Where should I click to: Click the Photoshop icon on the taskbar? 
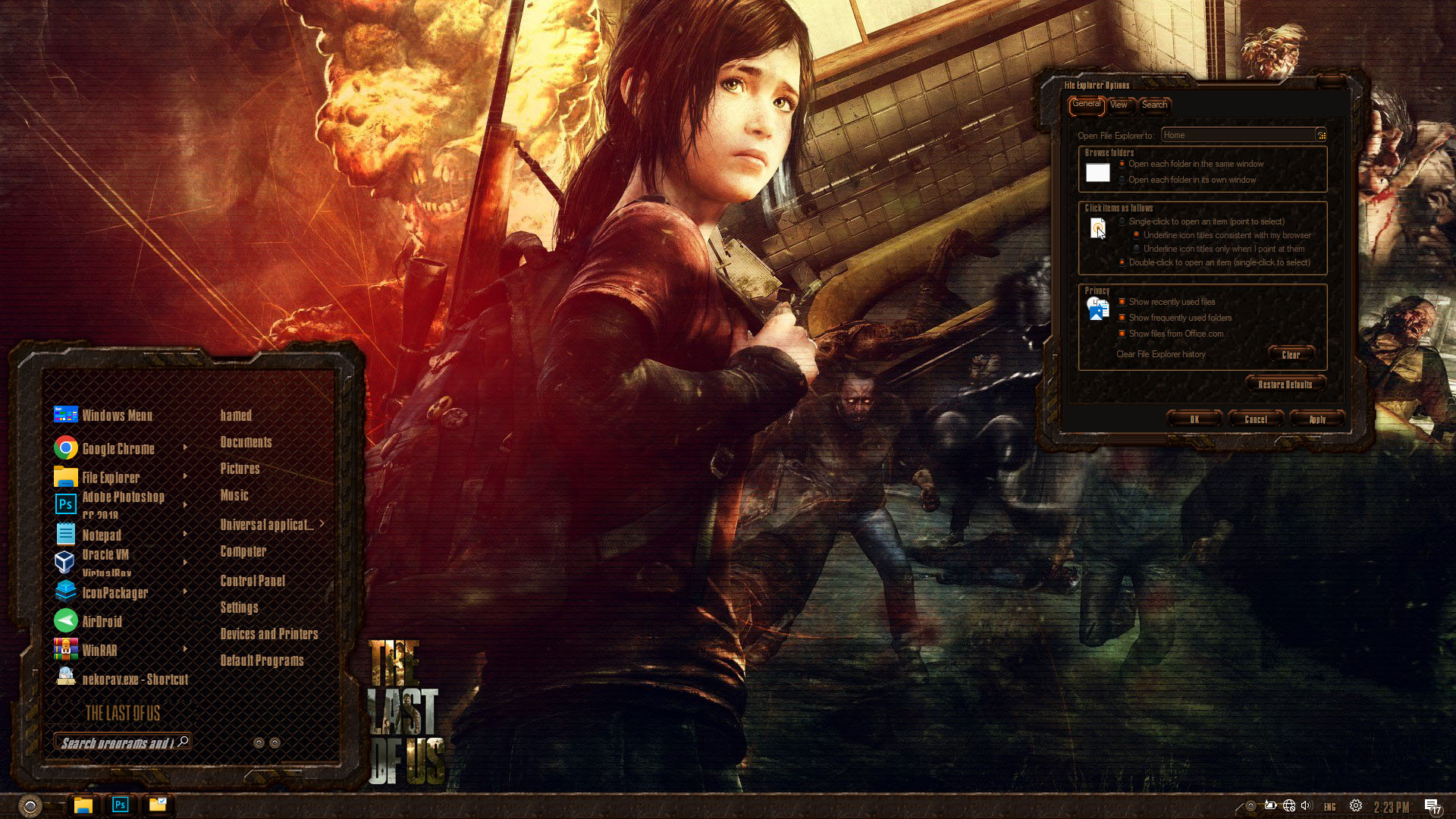(x=120, y=805)
